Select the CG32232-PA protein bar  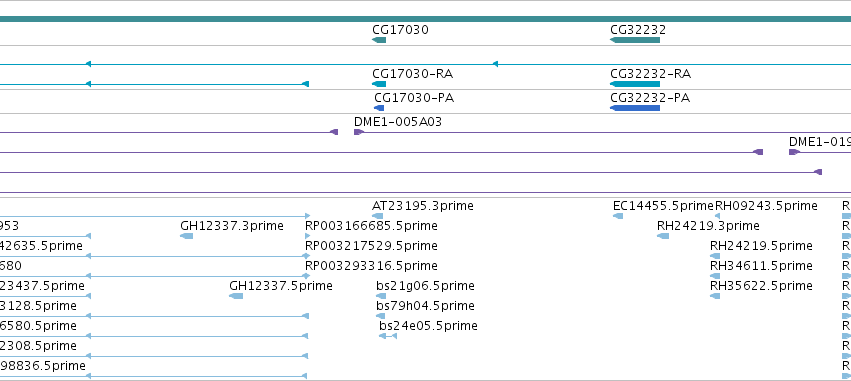point(635,108)
